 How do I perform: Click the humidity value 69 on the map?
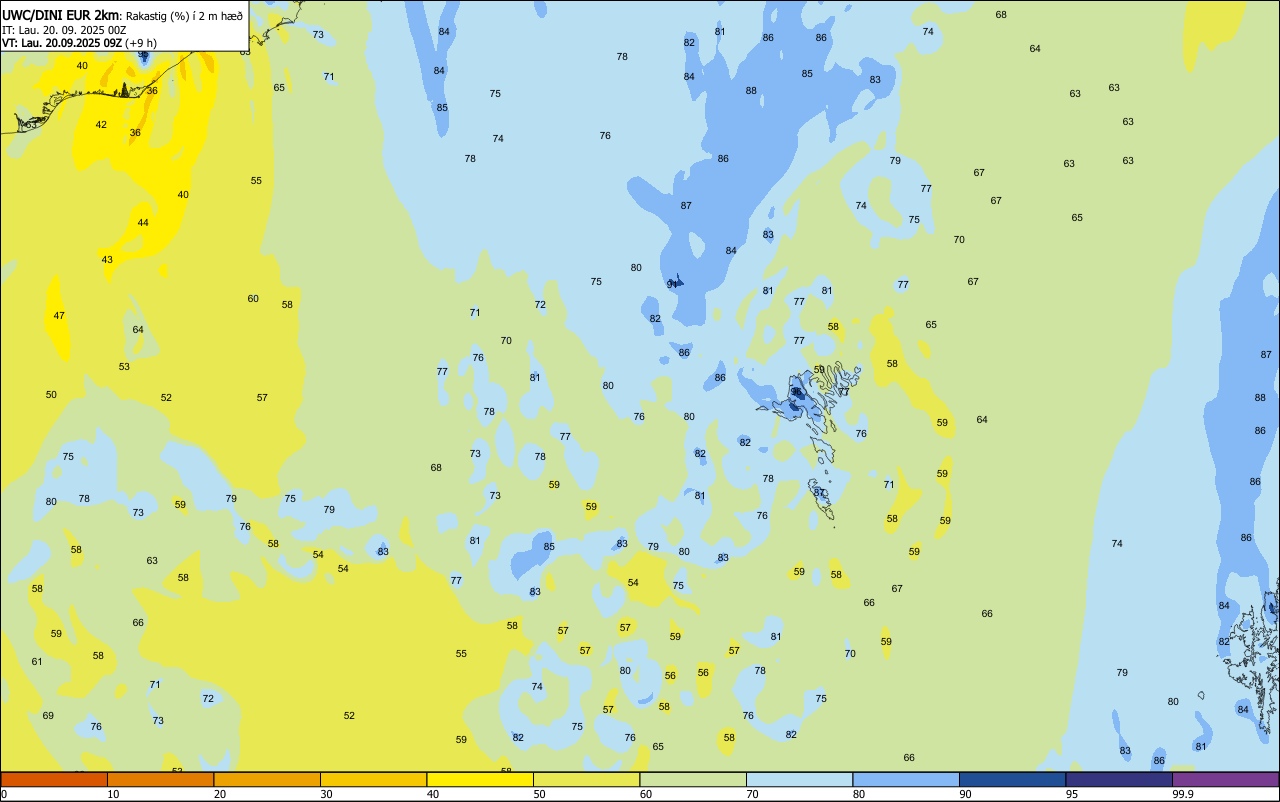(48, 716)
